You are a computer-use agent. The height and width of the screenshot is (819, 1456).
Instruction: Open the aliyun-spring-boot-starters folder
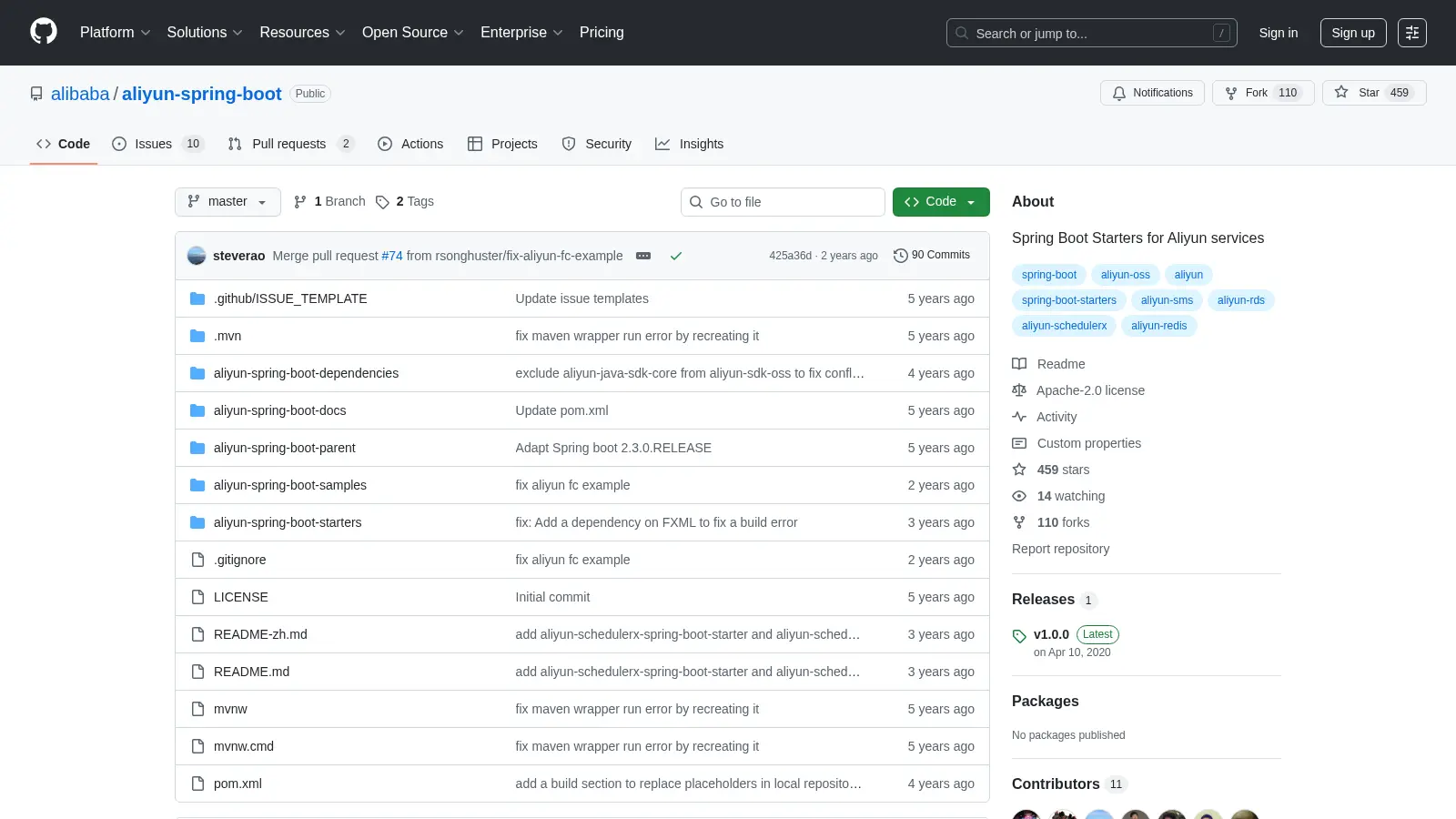coord(288,522)
